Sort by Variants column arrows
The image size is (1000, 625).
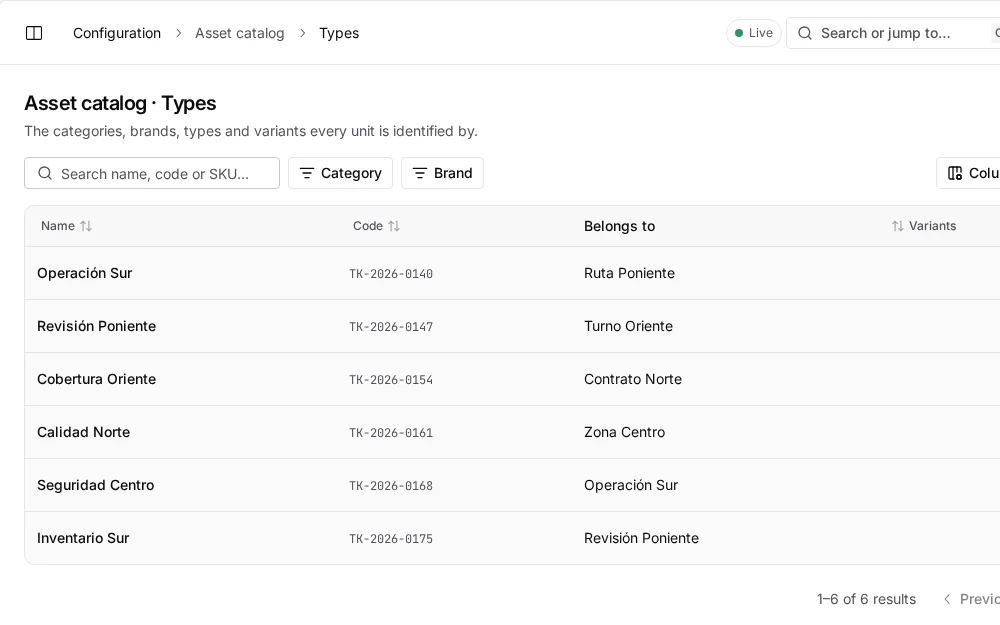coord(897,226)
